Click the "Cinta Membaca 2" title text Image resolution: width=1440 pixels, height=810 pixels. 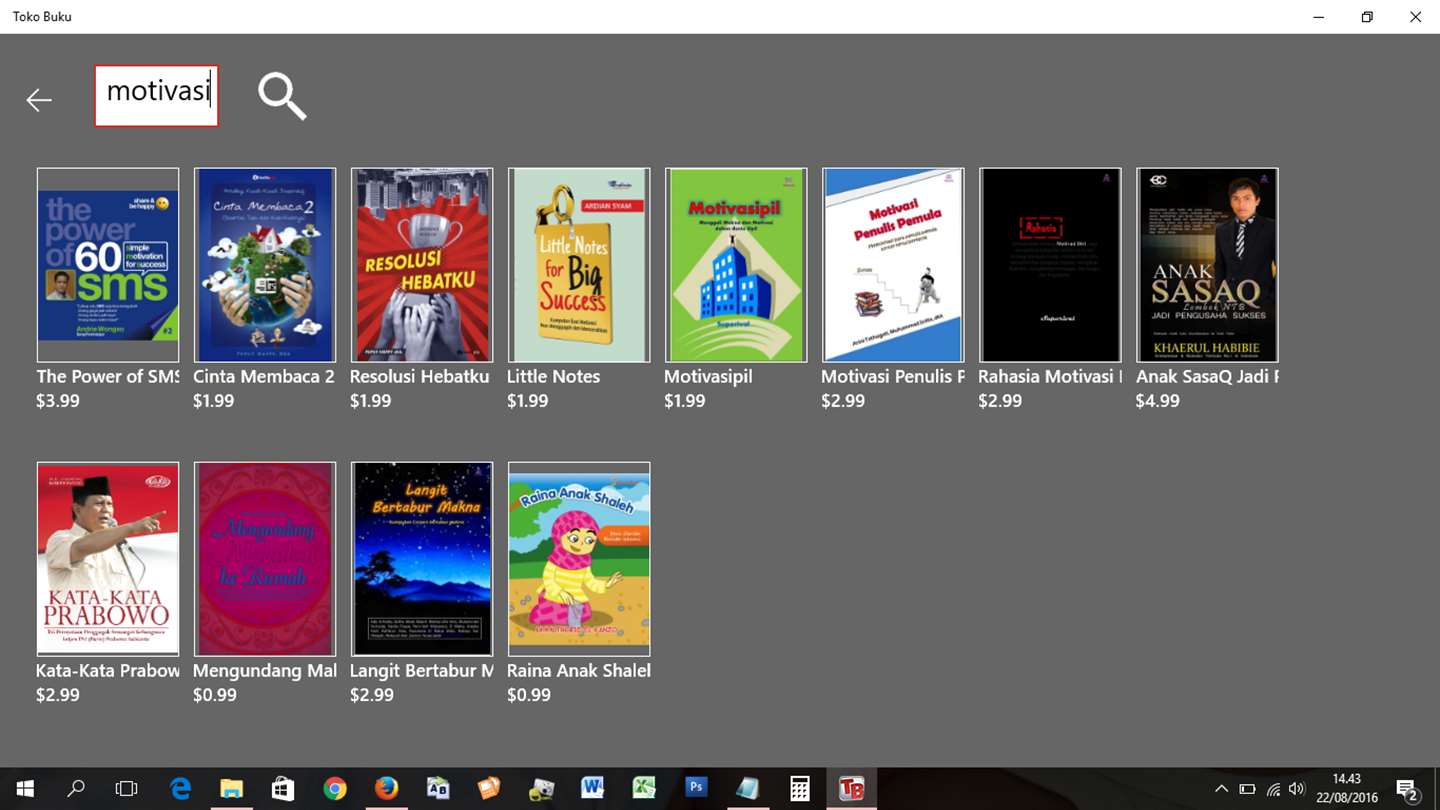pyautogui.click(x=264, y=377)
